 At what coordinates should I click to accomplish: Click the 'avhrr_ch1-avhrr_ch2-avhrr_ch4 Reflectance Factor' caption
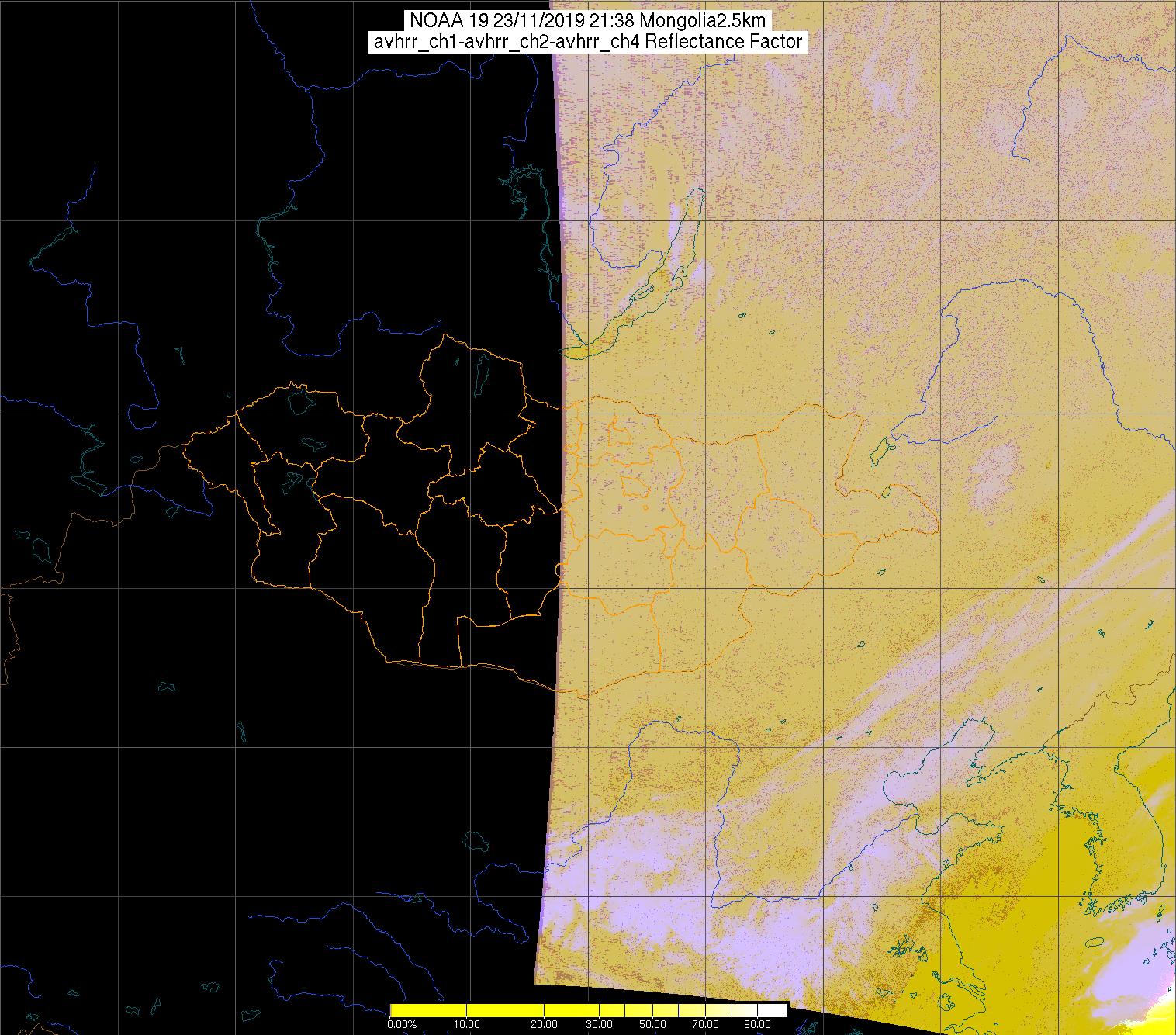[x=588, y=42]
